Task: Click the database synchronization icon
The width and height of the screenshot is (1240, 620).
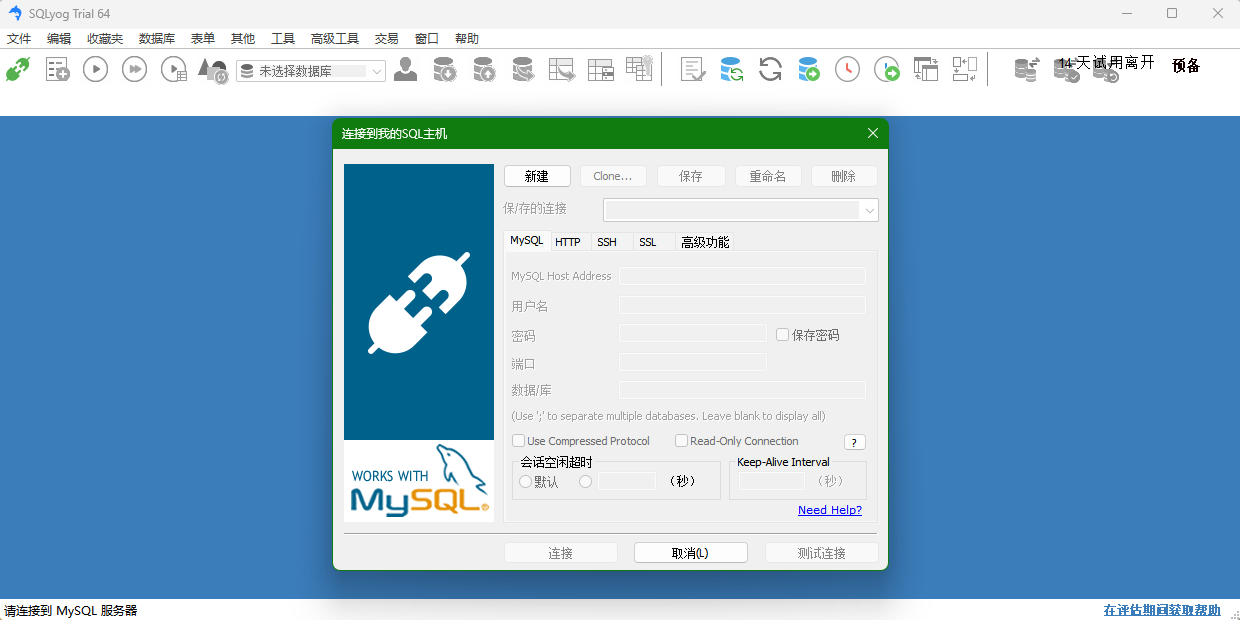Action: (731, 69)
